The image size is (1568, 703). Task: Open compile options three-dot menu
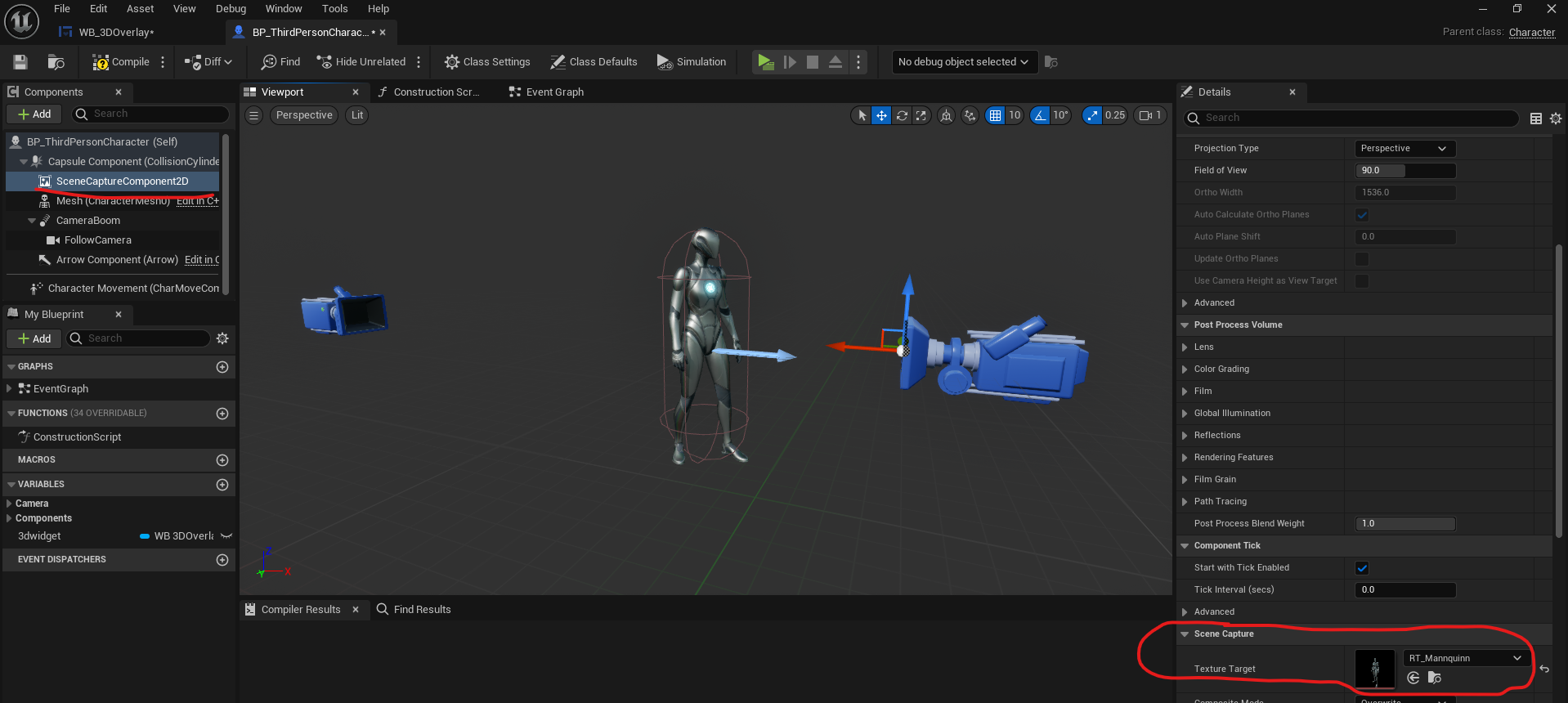[163, 62]
